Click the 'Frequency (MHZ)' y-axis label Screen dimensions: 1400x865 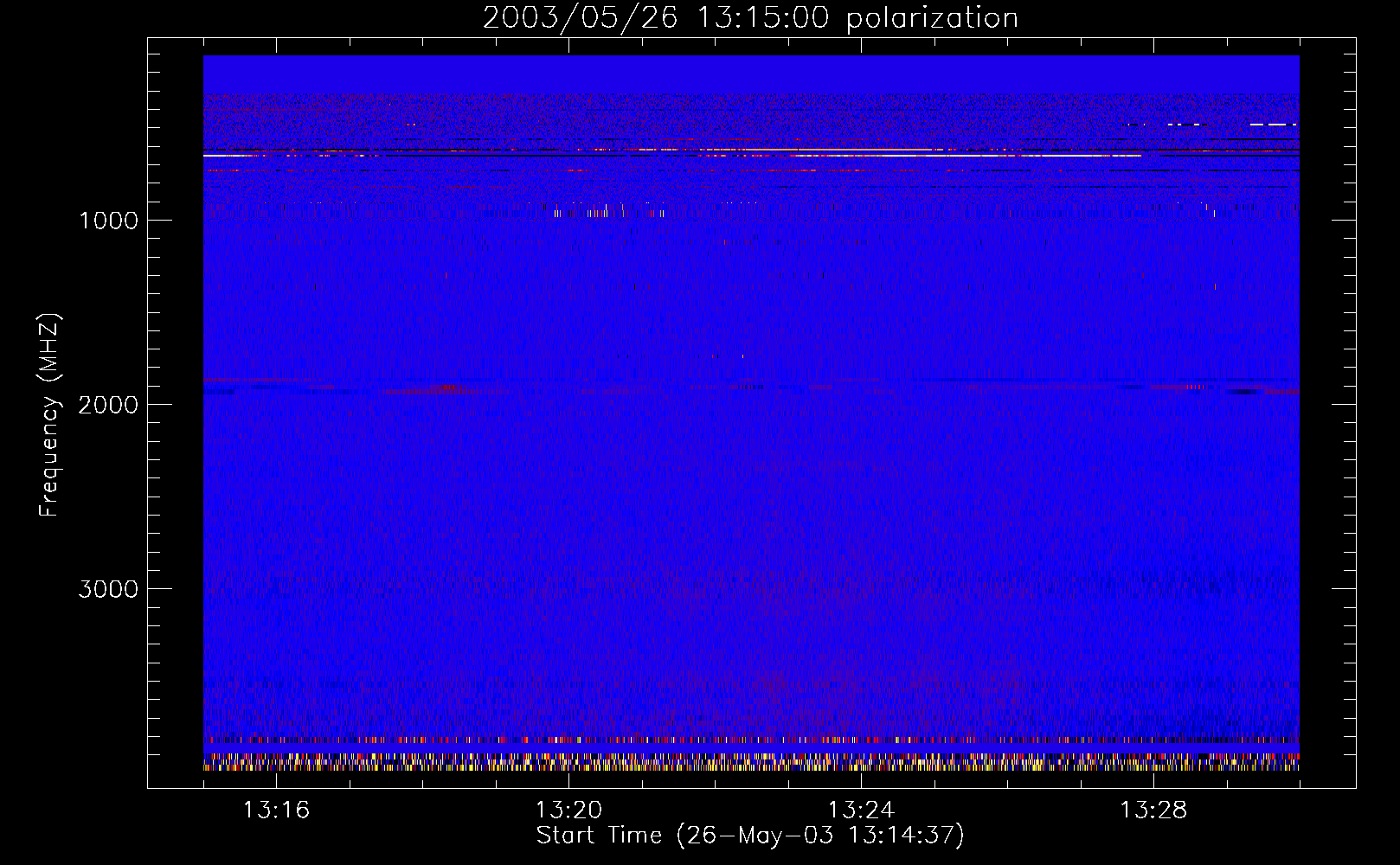(49, 415)
